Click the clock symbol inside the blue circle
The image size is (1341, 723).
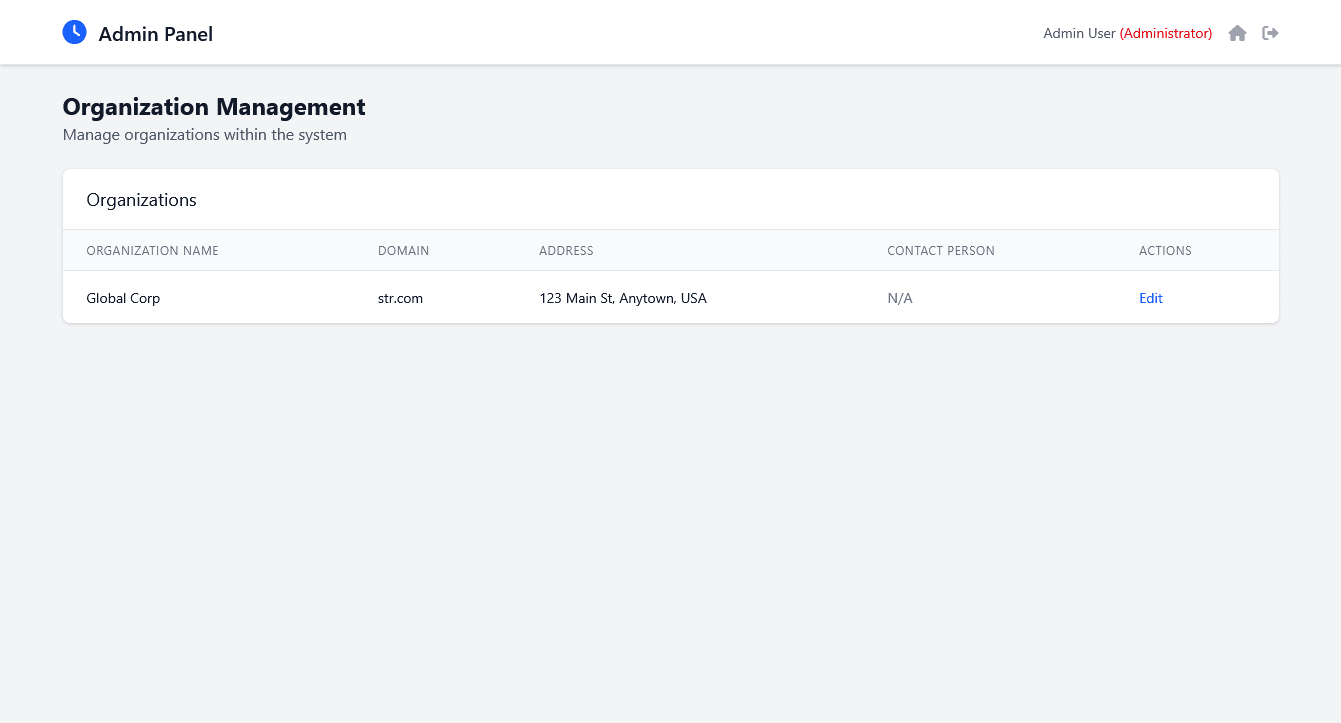coord(74,32)
